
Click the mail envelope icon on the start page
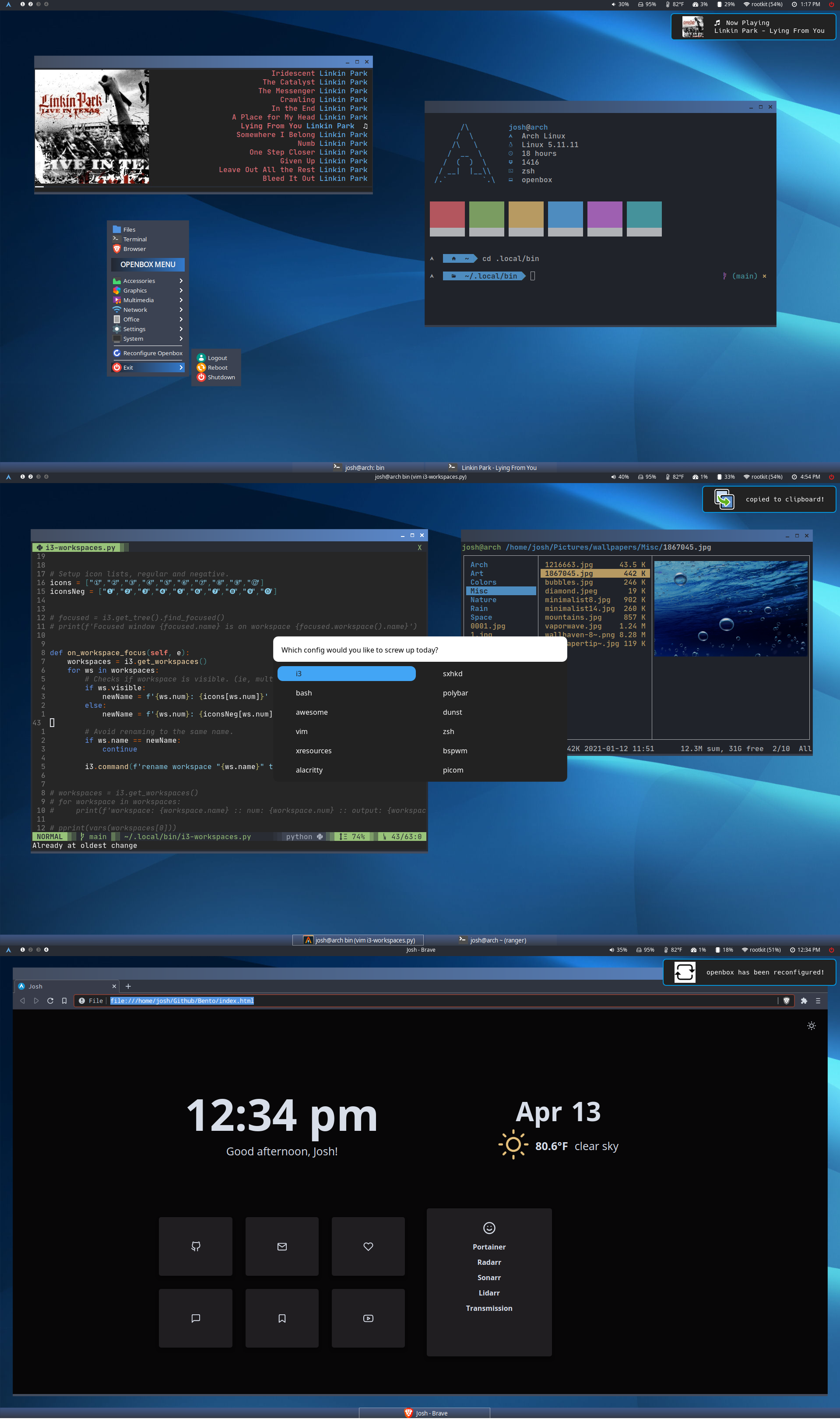click(x=281, y=1246)
